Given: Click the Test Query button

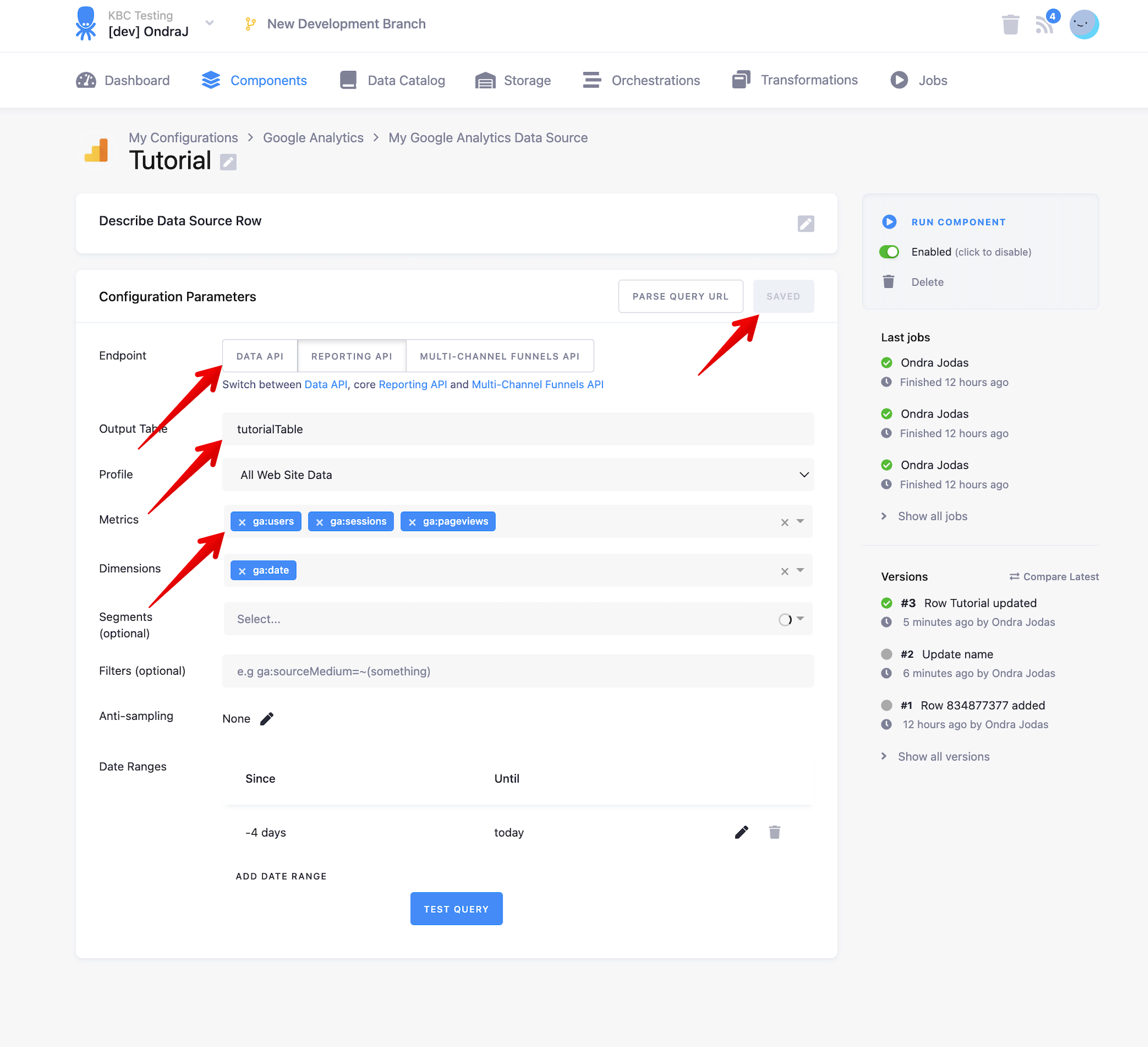Looking at the screenshot, I should [456, 909].
